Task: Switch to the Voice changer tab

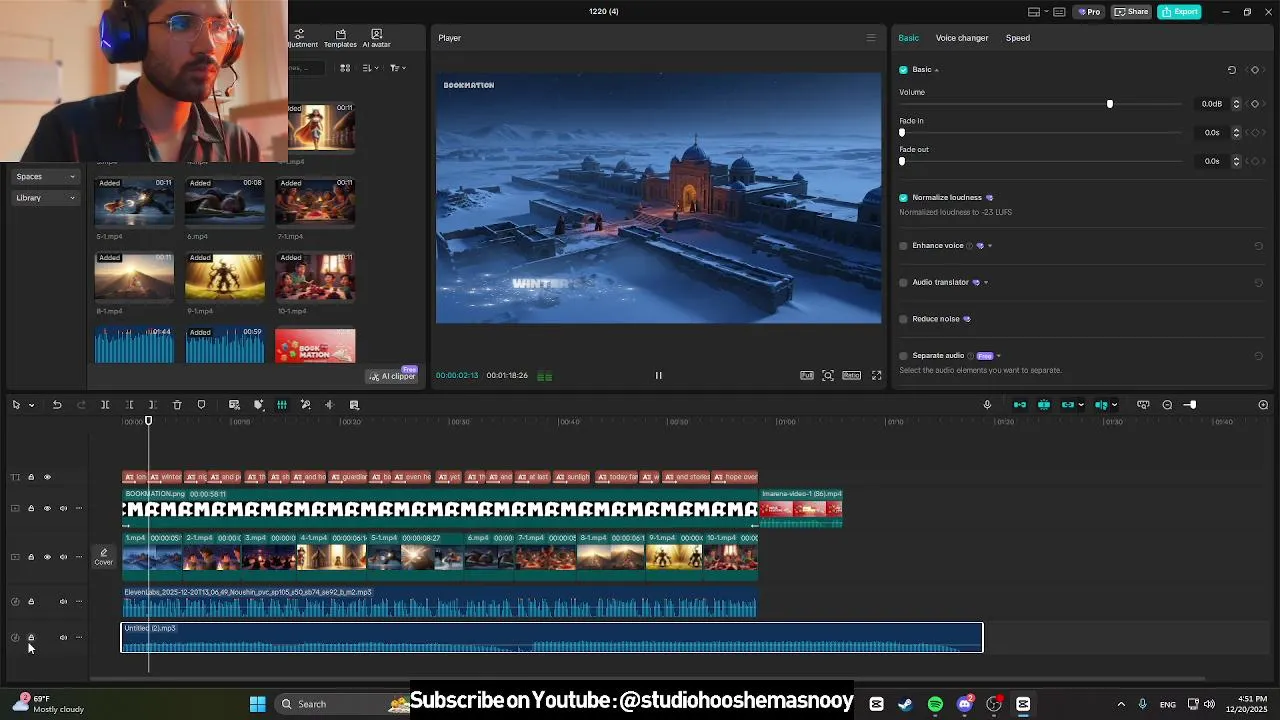Action: [x=962, y=38]
